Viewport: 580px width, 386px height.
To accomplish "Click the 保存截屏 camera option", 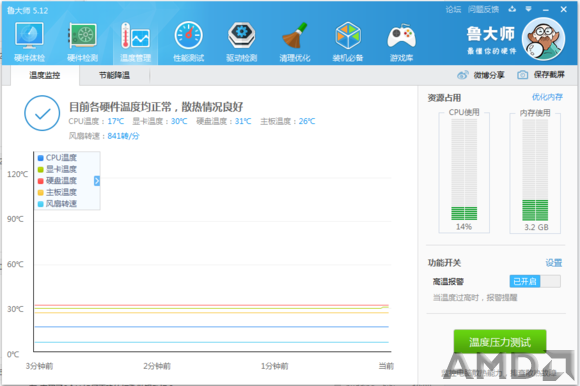I will click(541, 75).
